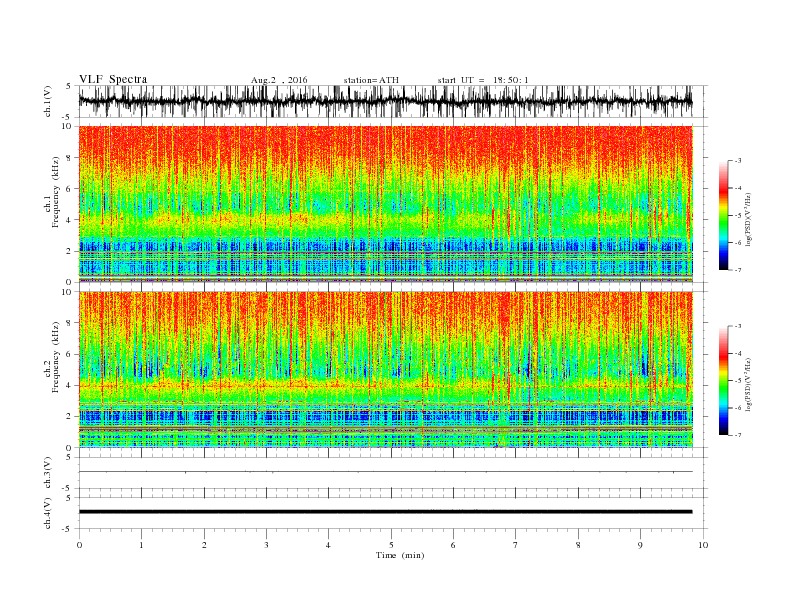Select the "Aug.2 , 2016" date text
Screen dimensions: 792x612
[x=279, y=80]
